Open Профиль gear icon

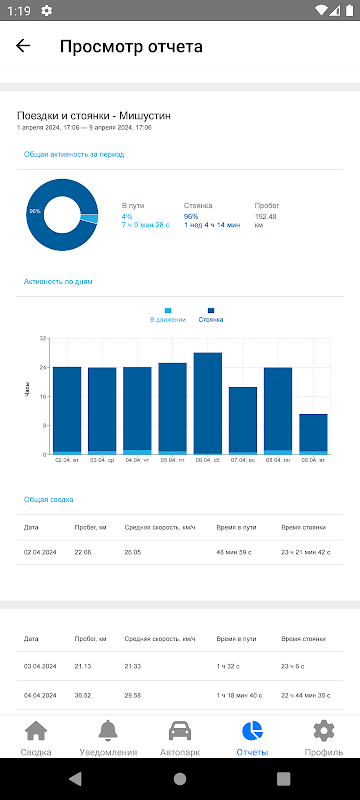[324, 732]
